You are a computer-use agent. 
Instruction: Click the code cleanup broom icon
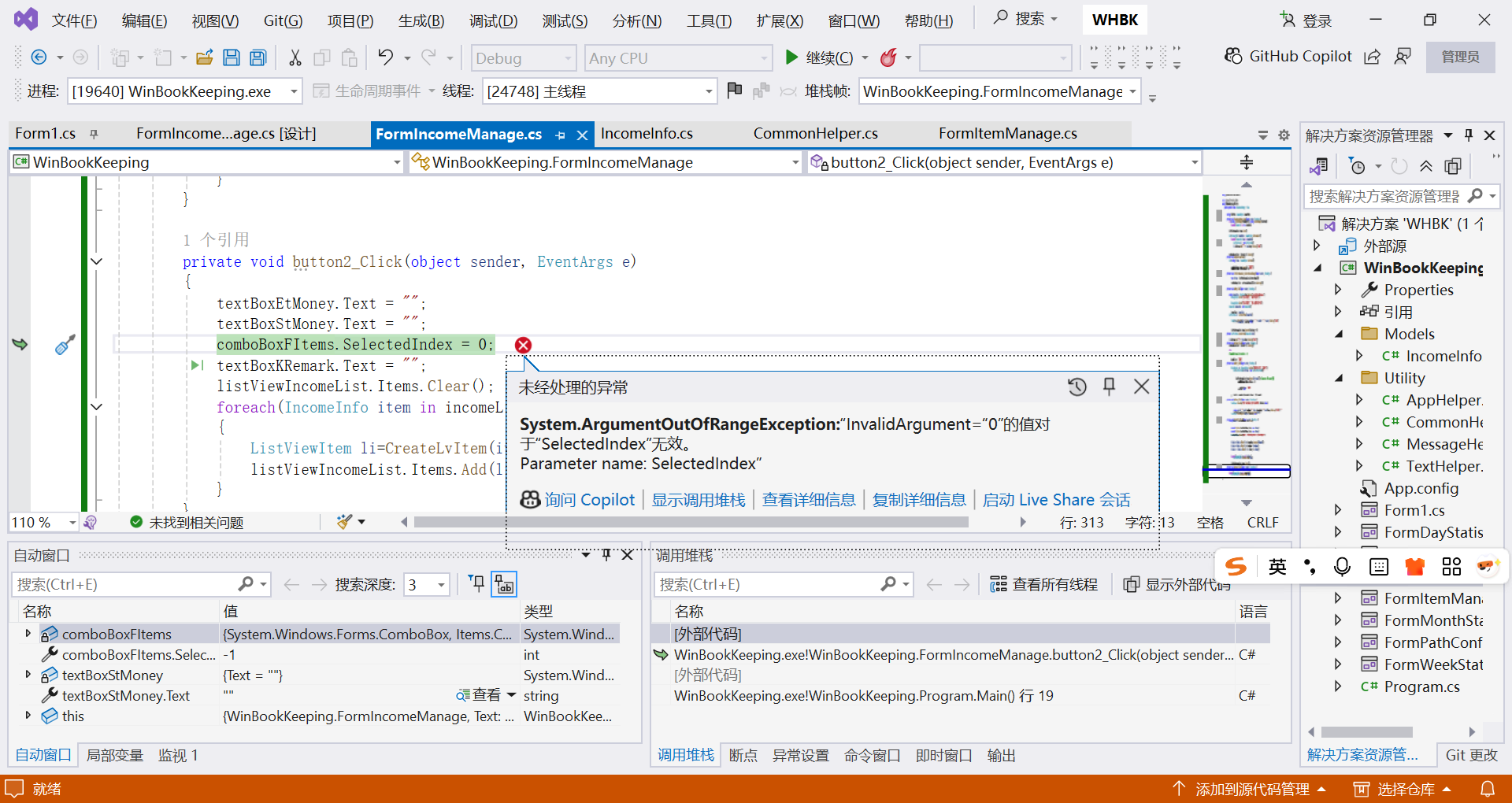pyautogui.click(x=344, y=522)
